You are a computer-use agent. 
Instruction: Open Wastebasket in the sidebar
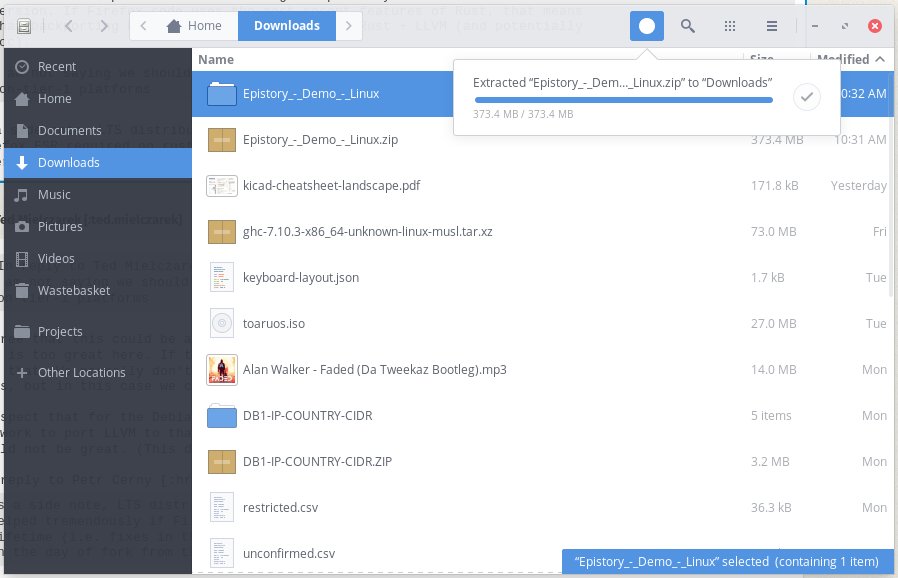pos(98,291)
